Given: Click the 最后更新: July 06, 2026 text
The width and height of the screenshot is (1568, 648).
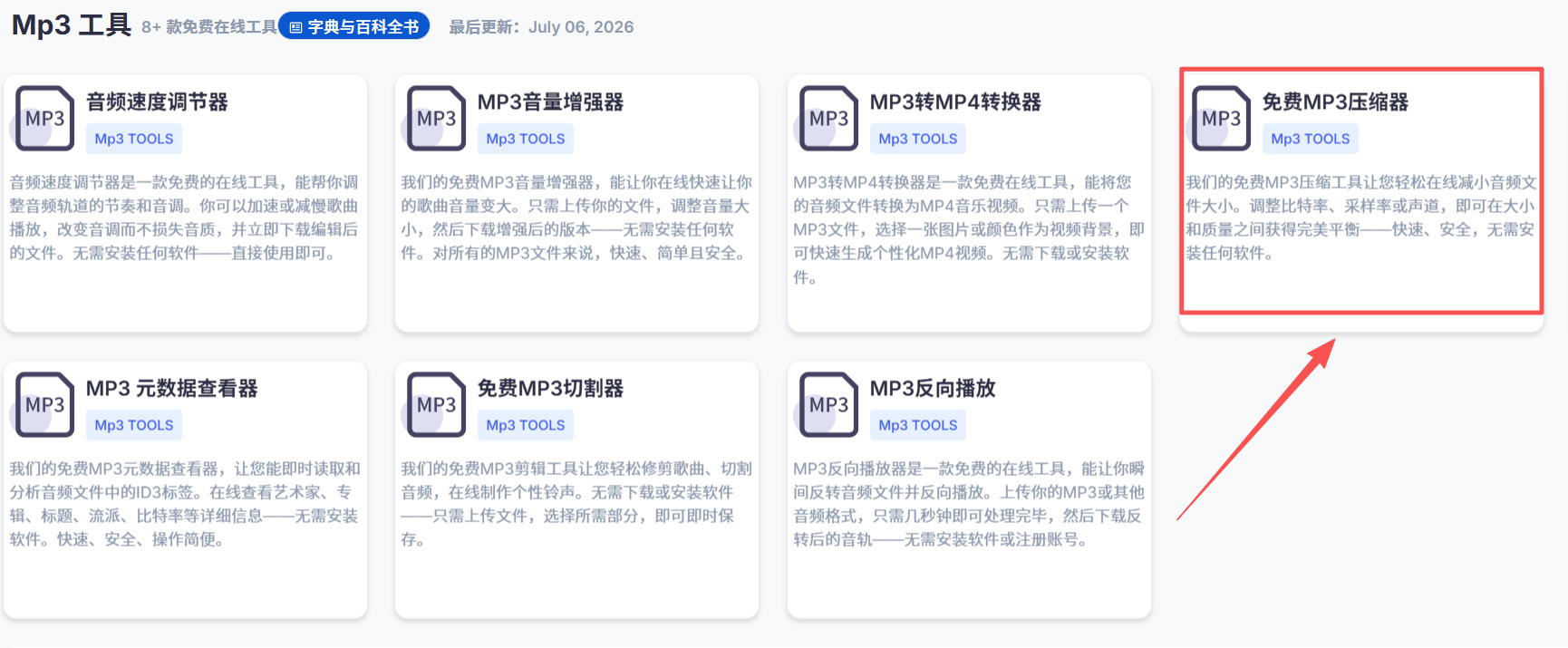Looking at the screenshot, I should [541, 27].
